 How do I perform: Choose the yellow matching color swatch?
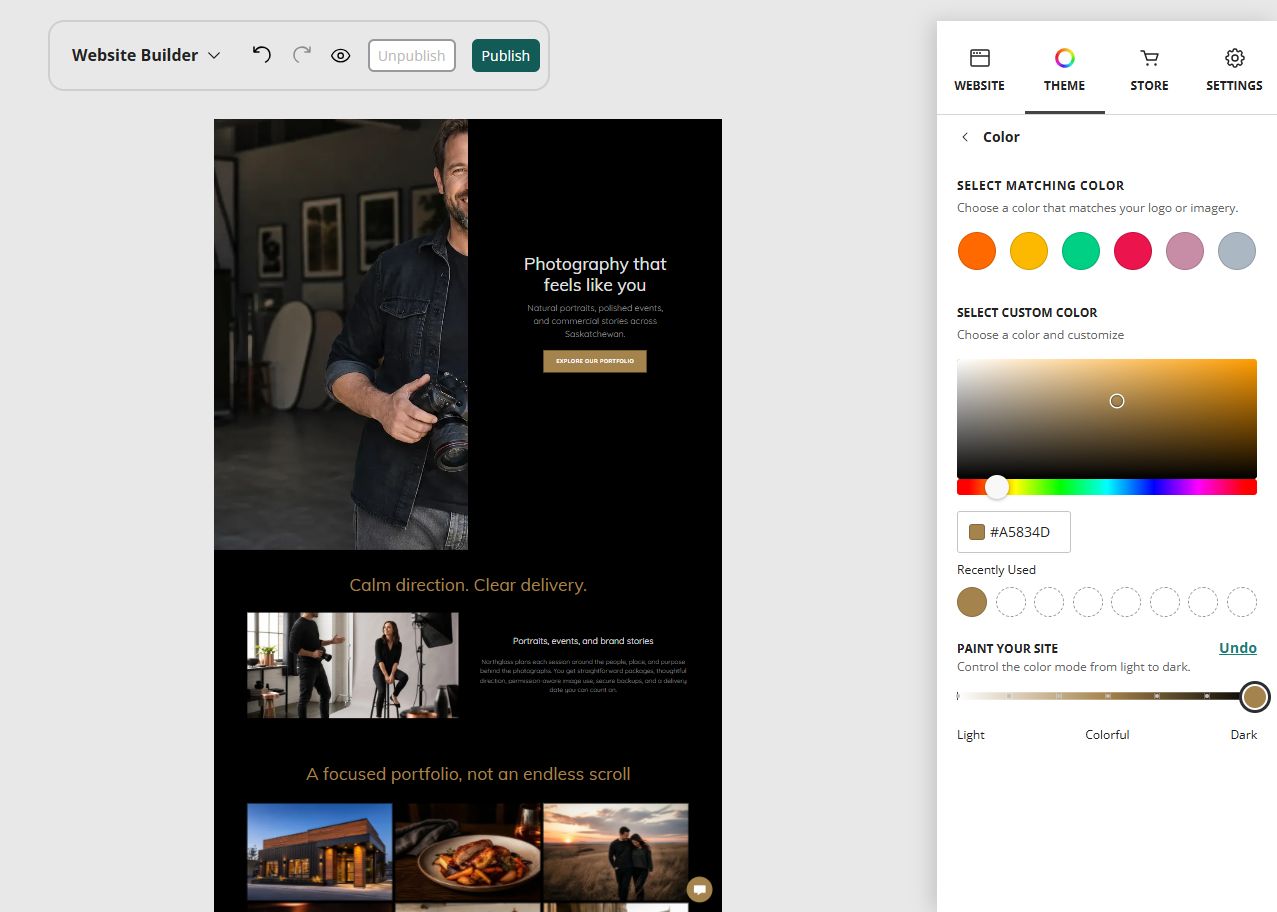point(1029,250)
